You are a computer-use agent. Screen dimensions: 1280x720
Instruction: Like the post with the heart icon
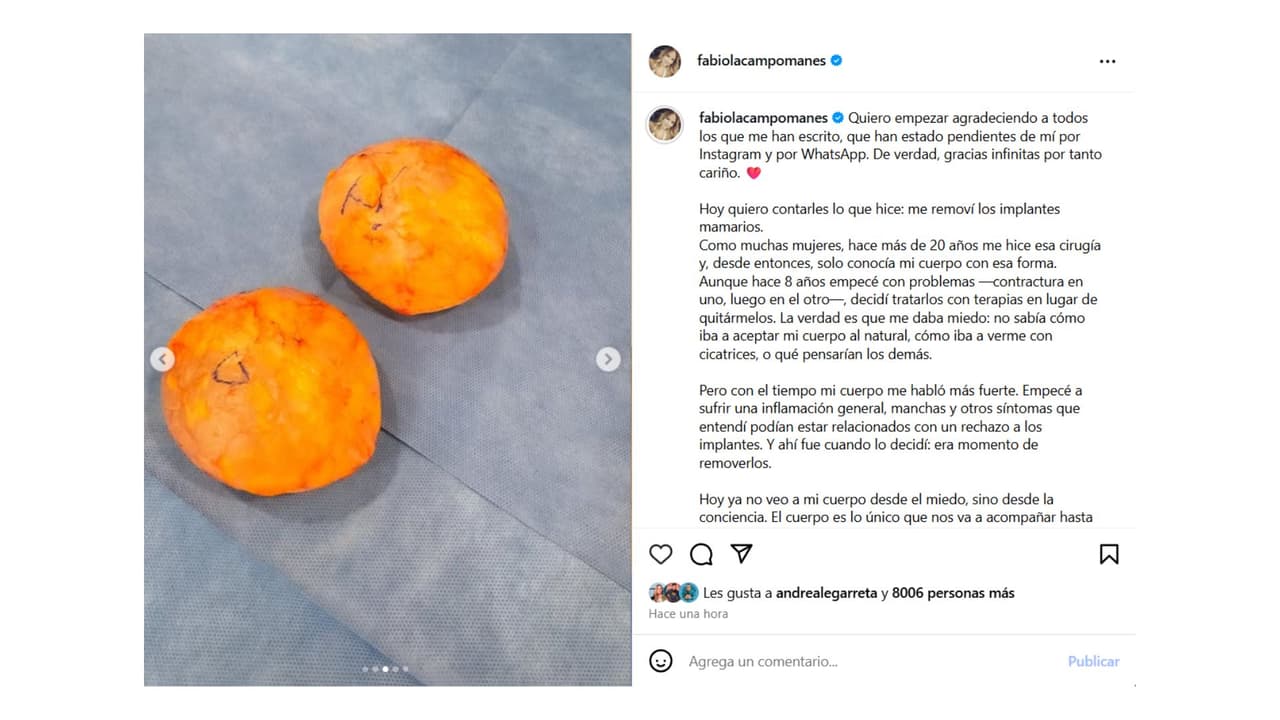pos(661,554)
